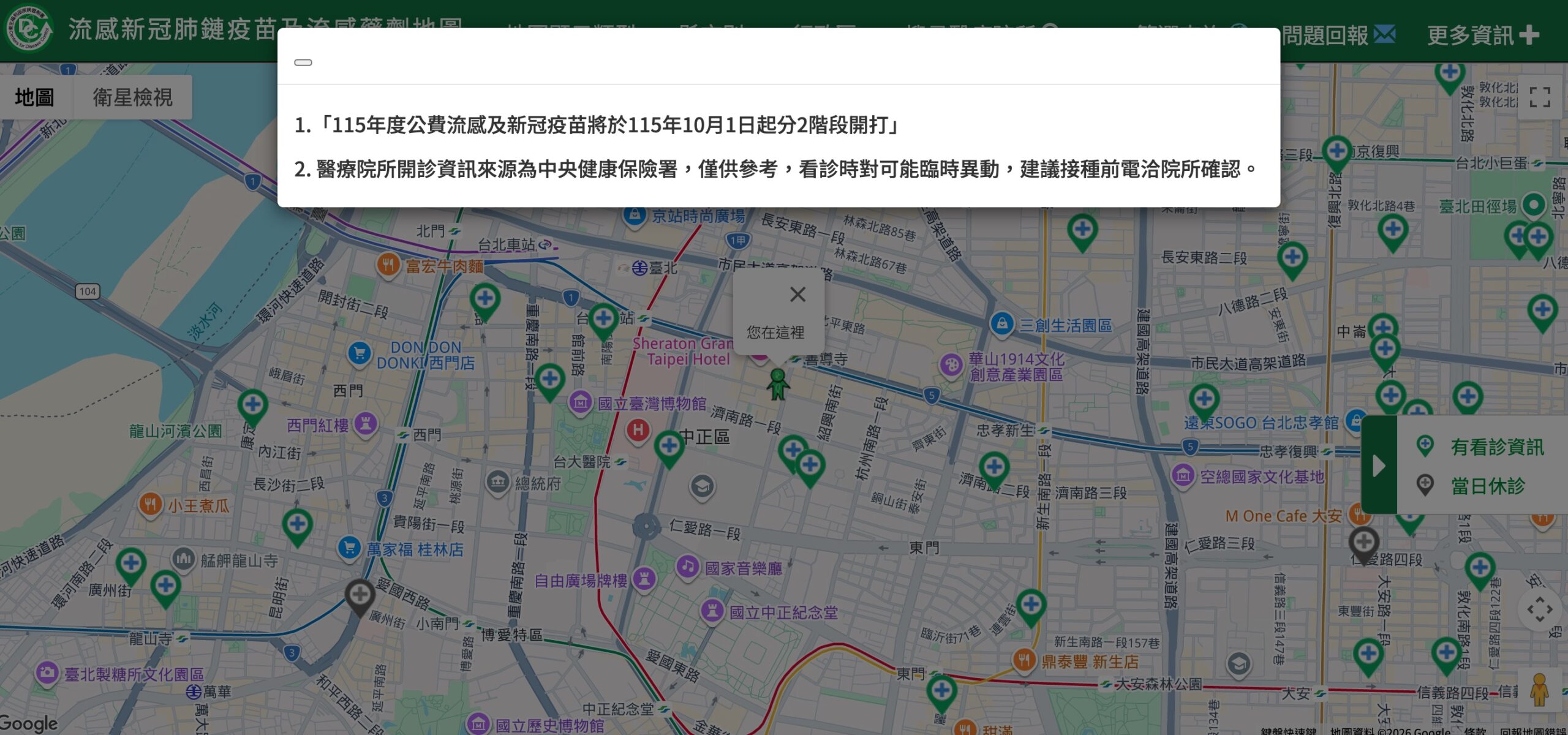Select clinic marker below 東門 station
The height and width of the screenshot is (735, 1568).
[941, 695]
